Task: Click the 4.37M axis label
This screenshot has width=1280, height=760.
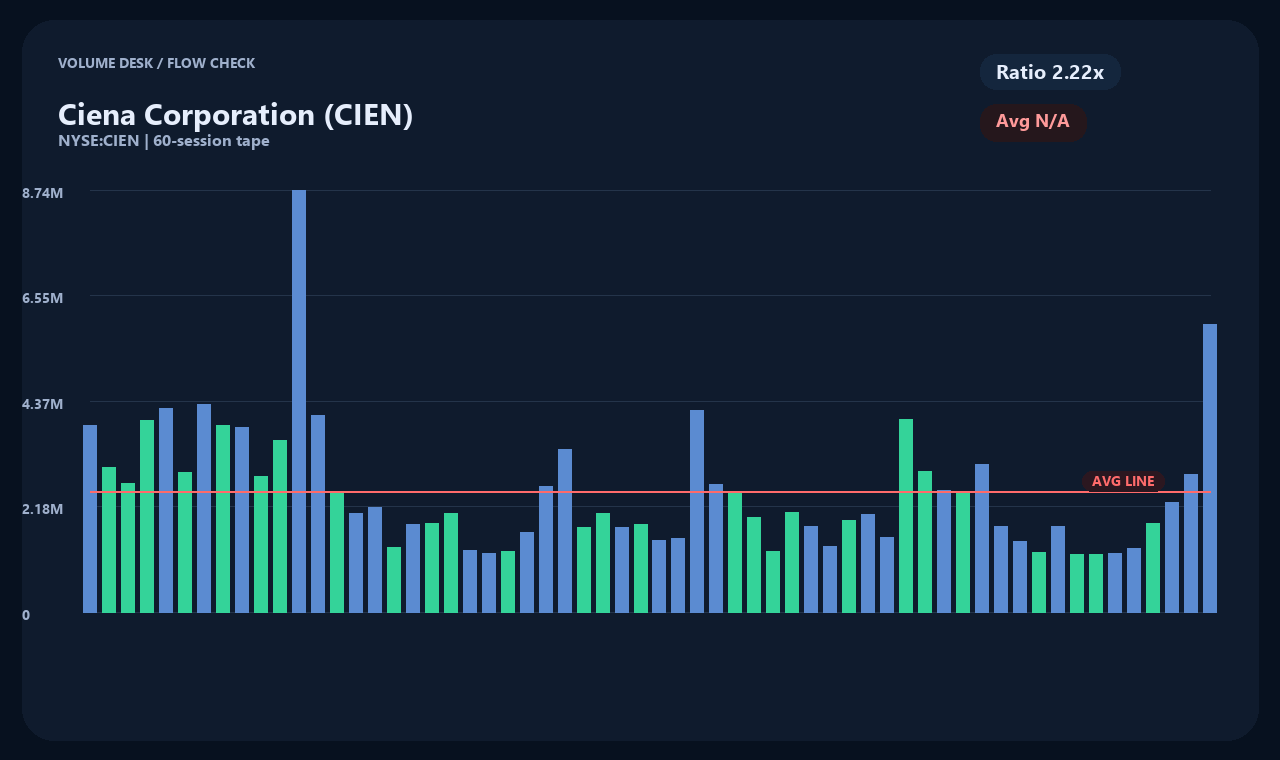Action: (43, 404)
